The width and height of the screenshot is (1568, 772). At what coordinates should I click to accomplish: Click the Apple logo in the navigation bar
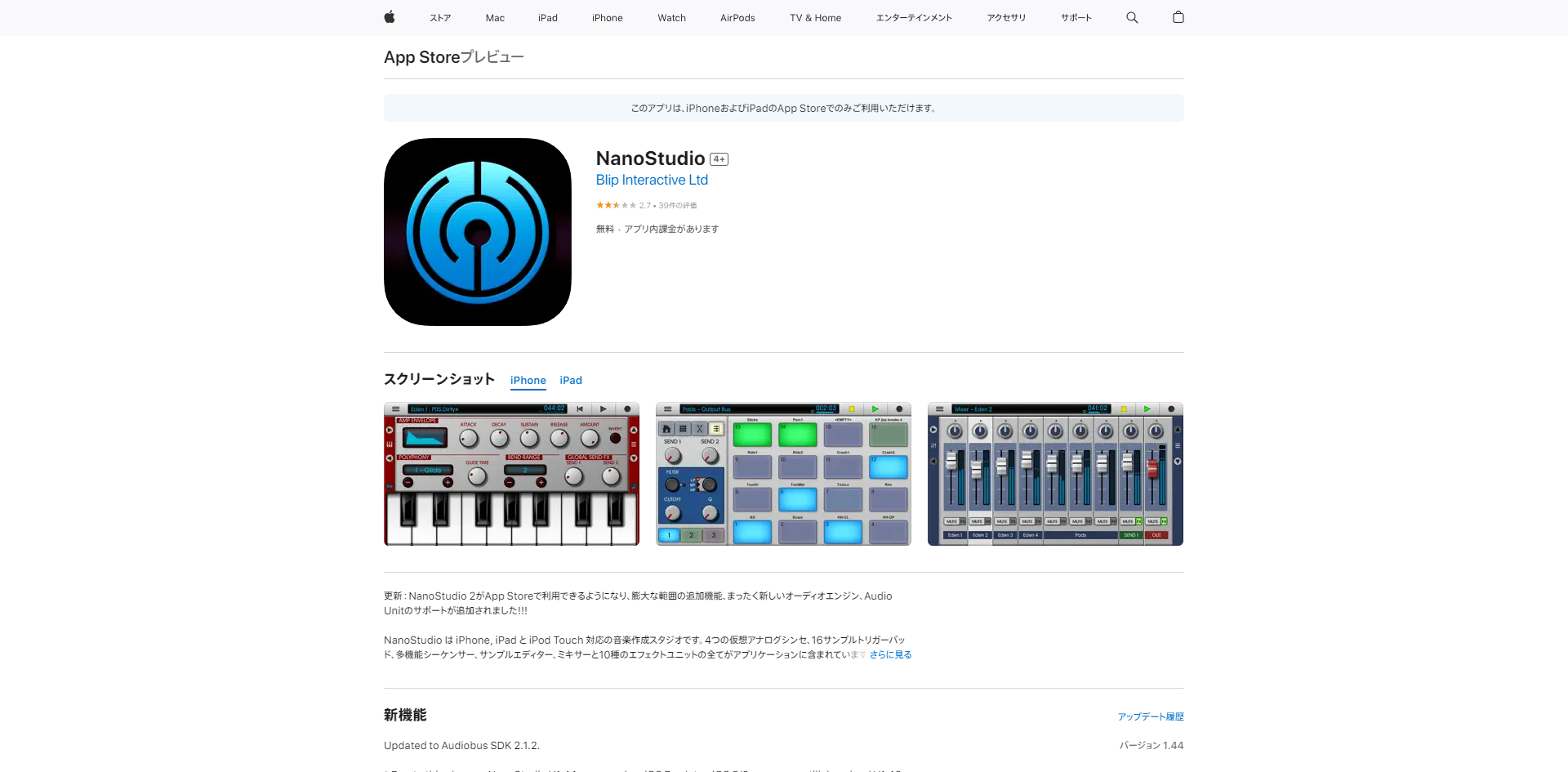click(x=390, y=17)
